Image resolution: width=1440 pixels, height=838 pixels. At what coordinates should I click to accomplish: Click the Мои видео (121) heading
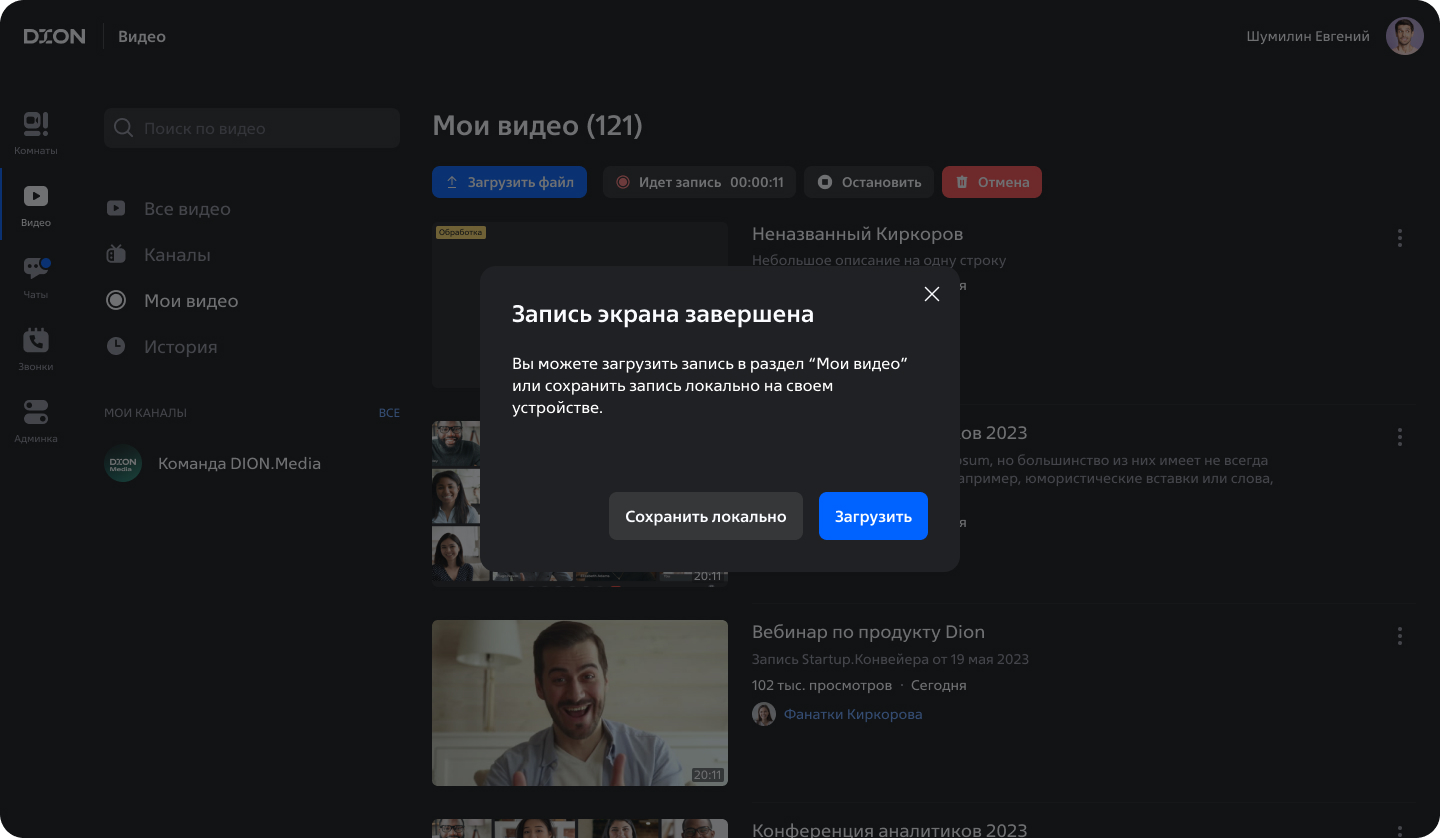click(537, 126)
